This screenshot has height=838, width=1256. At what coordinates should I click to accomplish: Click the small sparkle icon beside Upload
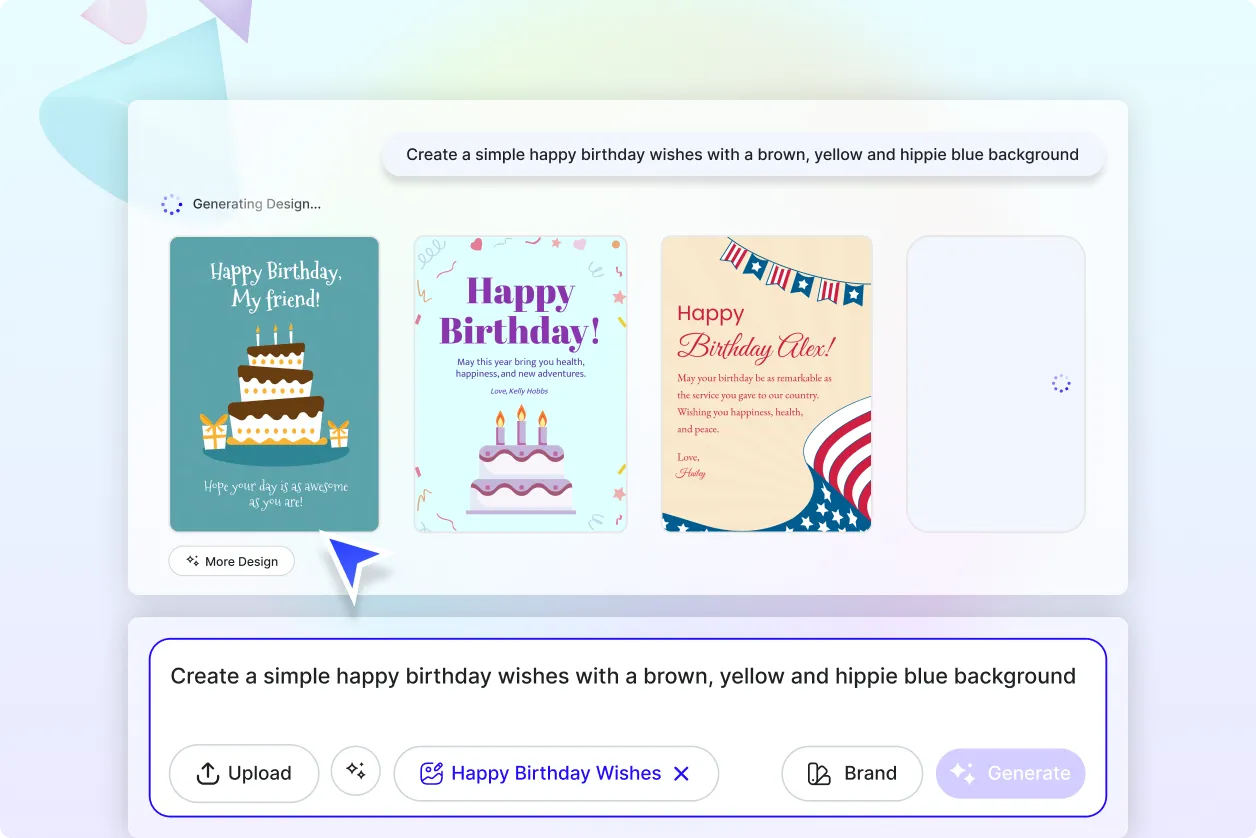tap(356, 773)
